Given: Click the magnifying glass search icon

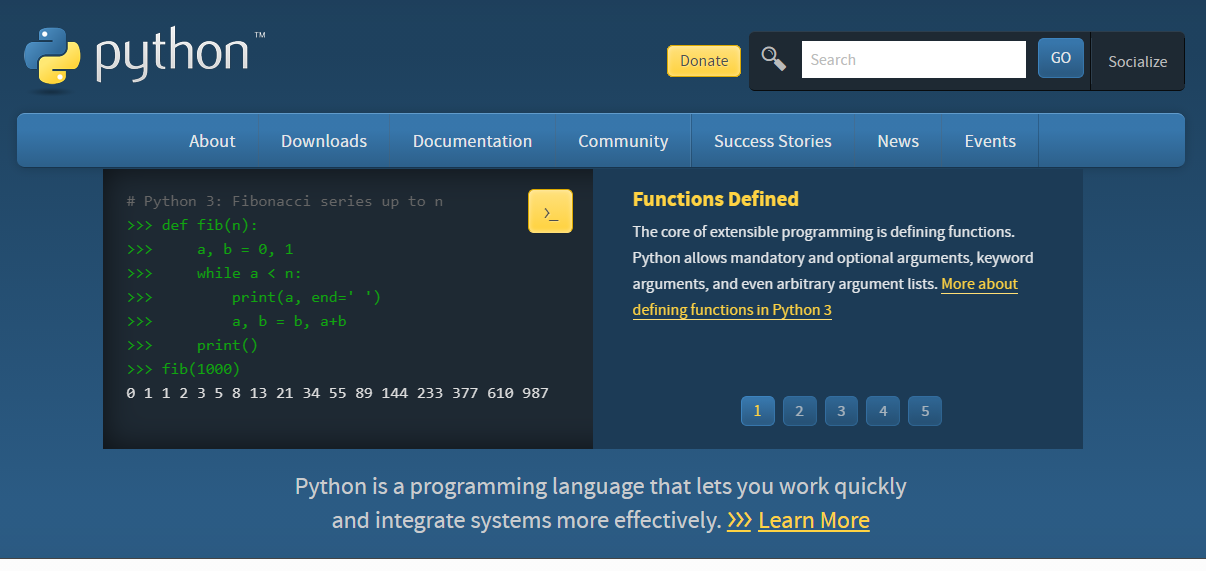Looking at the screenshot, I should coord(774,59).
